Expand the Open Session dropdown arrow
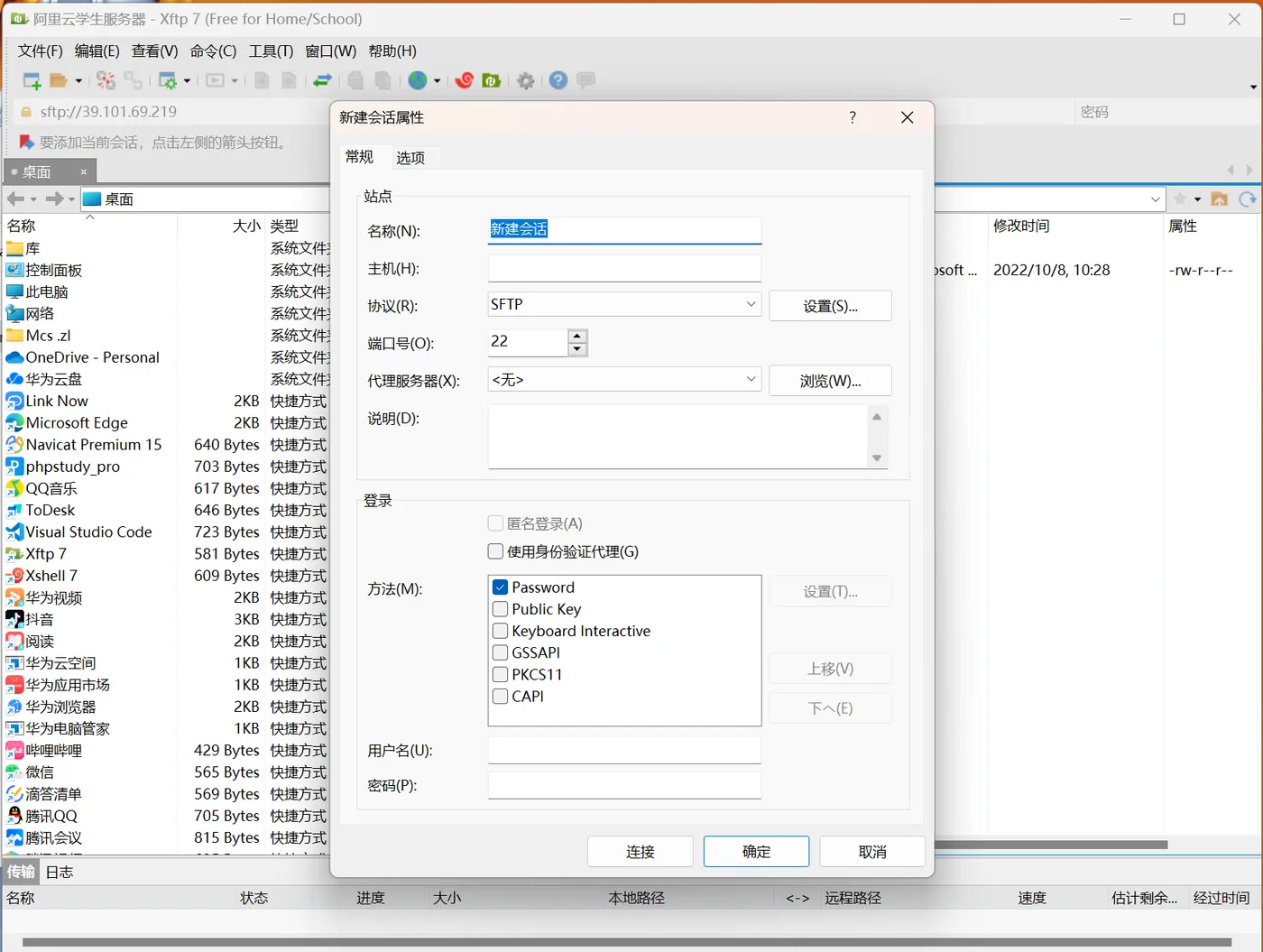 (x=78, y=81)
